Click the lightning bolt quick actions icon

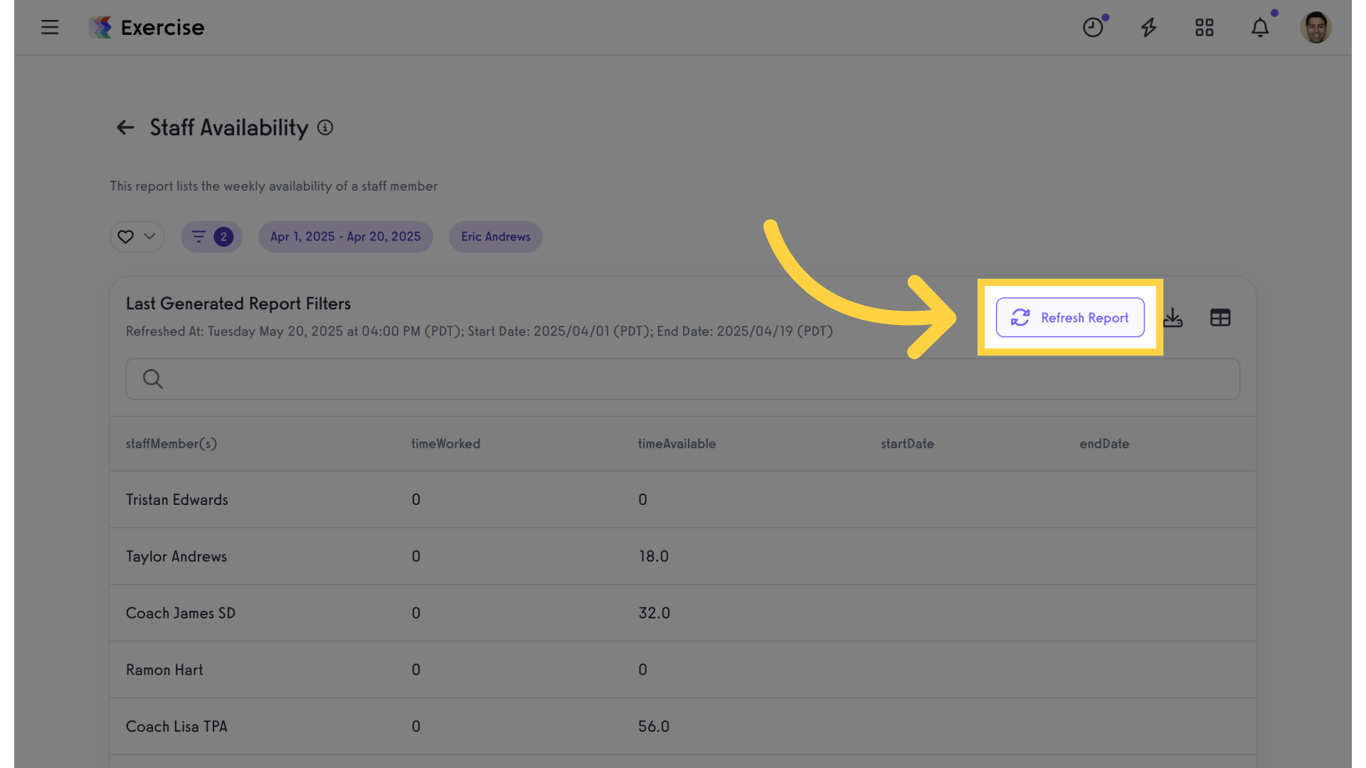click(1149, 28)
